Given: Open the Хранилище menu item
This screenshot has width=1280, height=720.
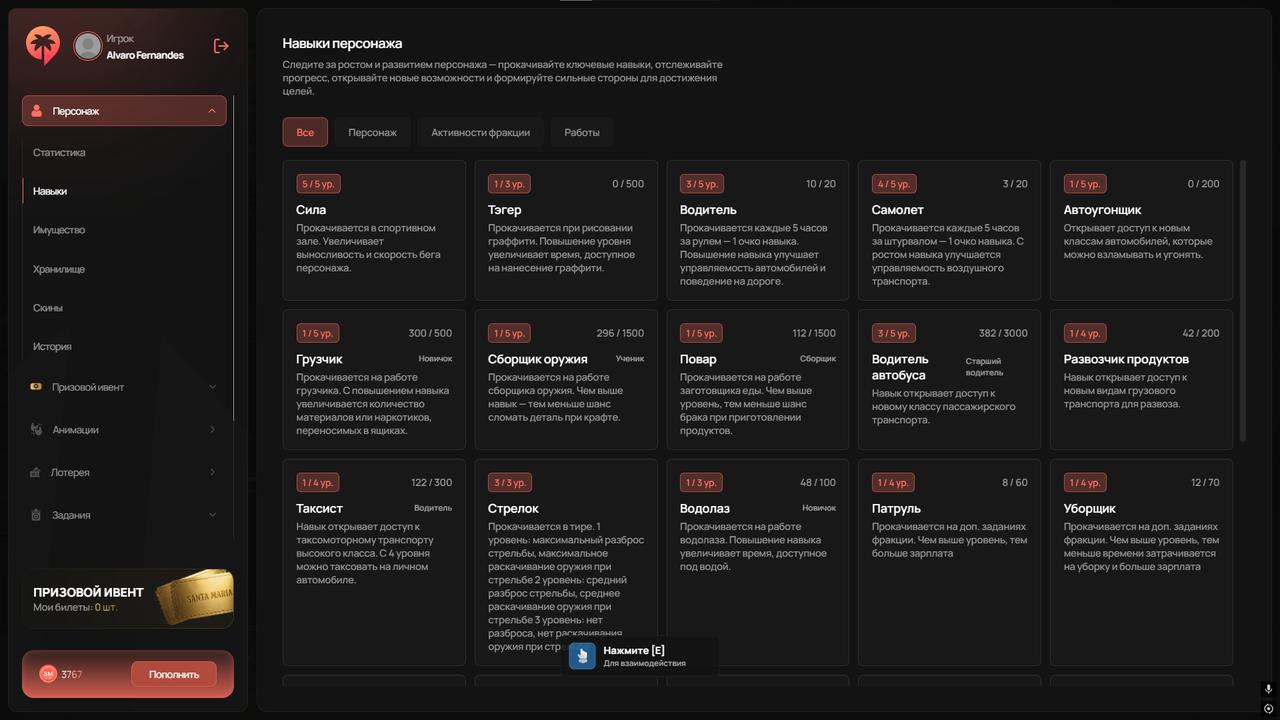Looking at the screenshot, I should [59, 269].
